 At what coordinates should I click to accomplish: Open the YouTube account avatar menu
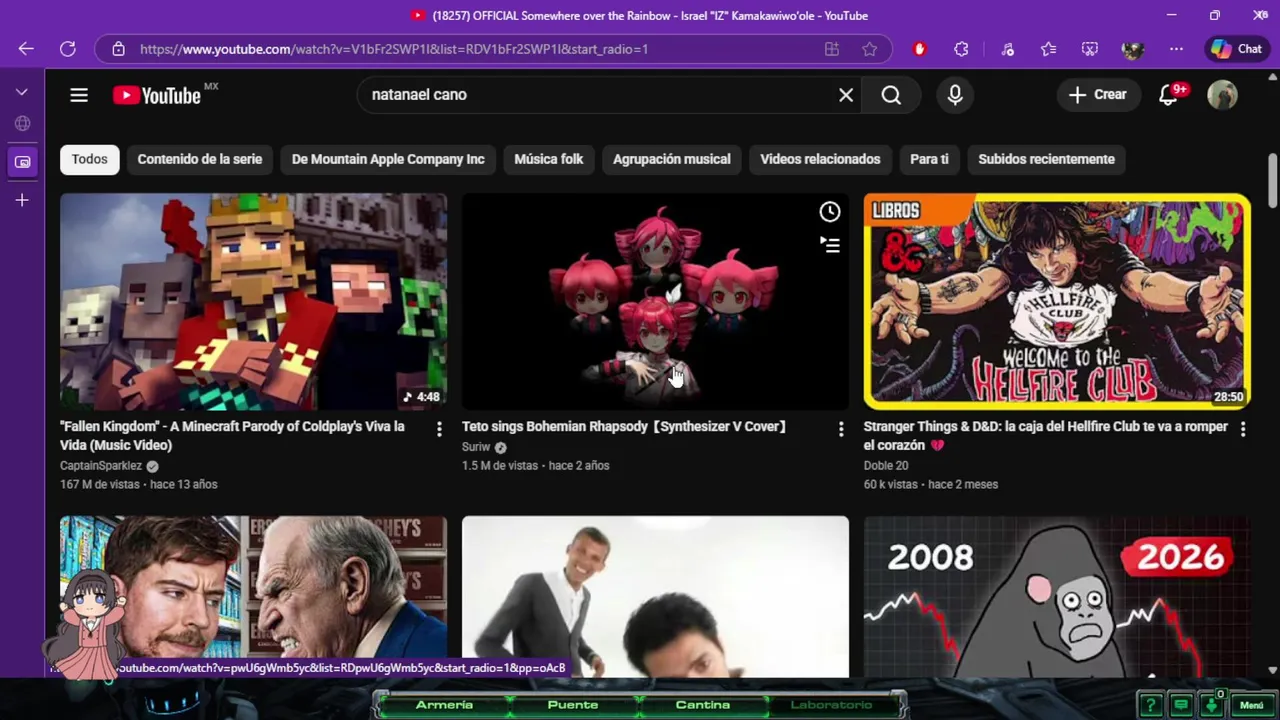click(1222, 95)
